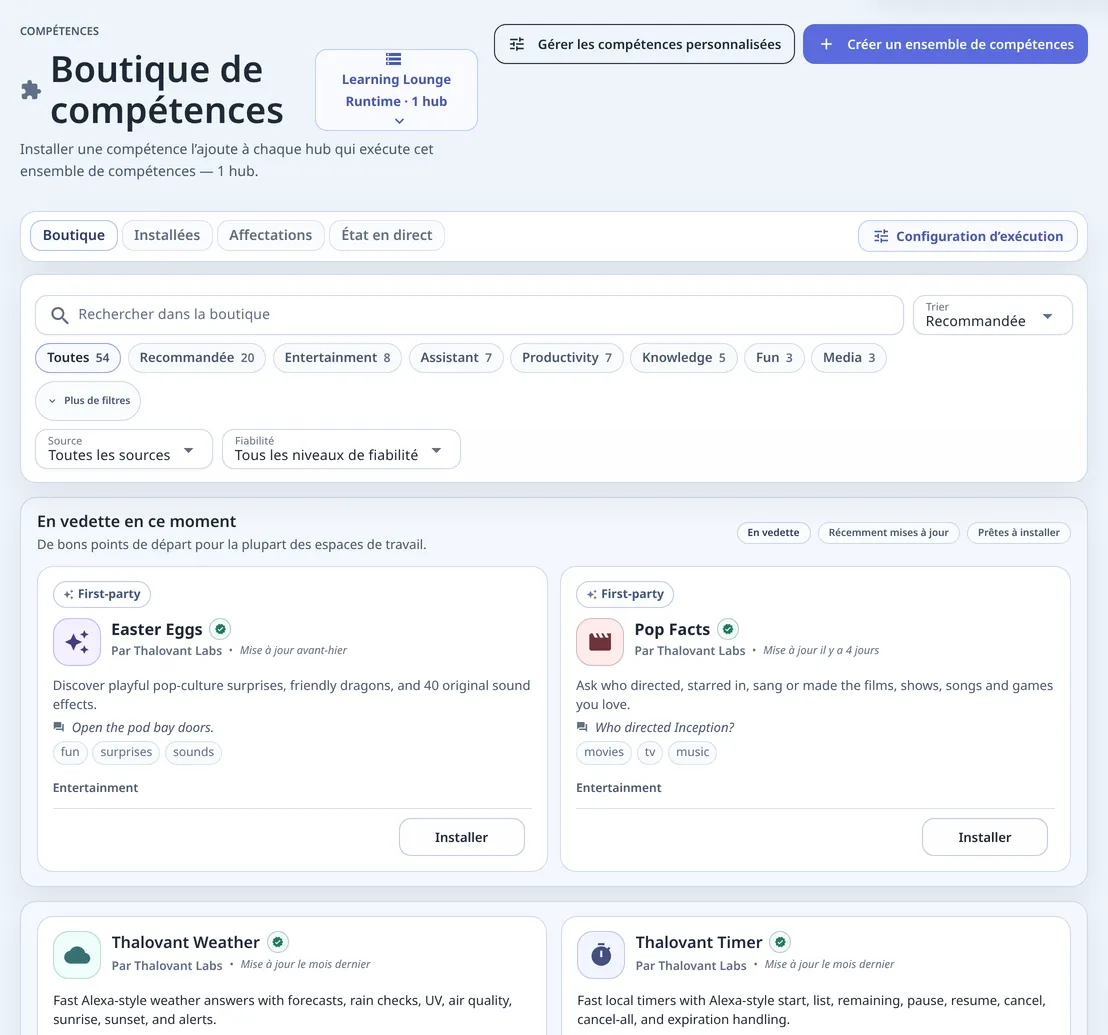1108x1035 pixels.
Task: Open Configuration d'exécution
Action: [967, 236]
